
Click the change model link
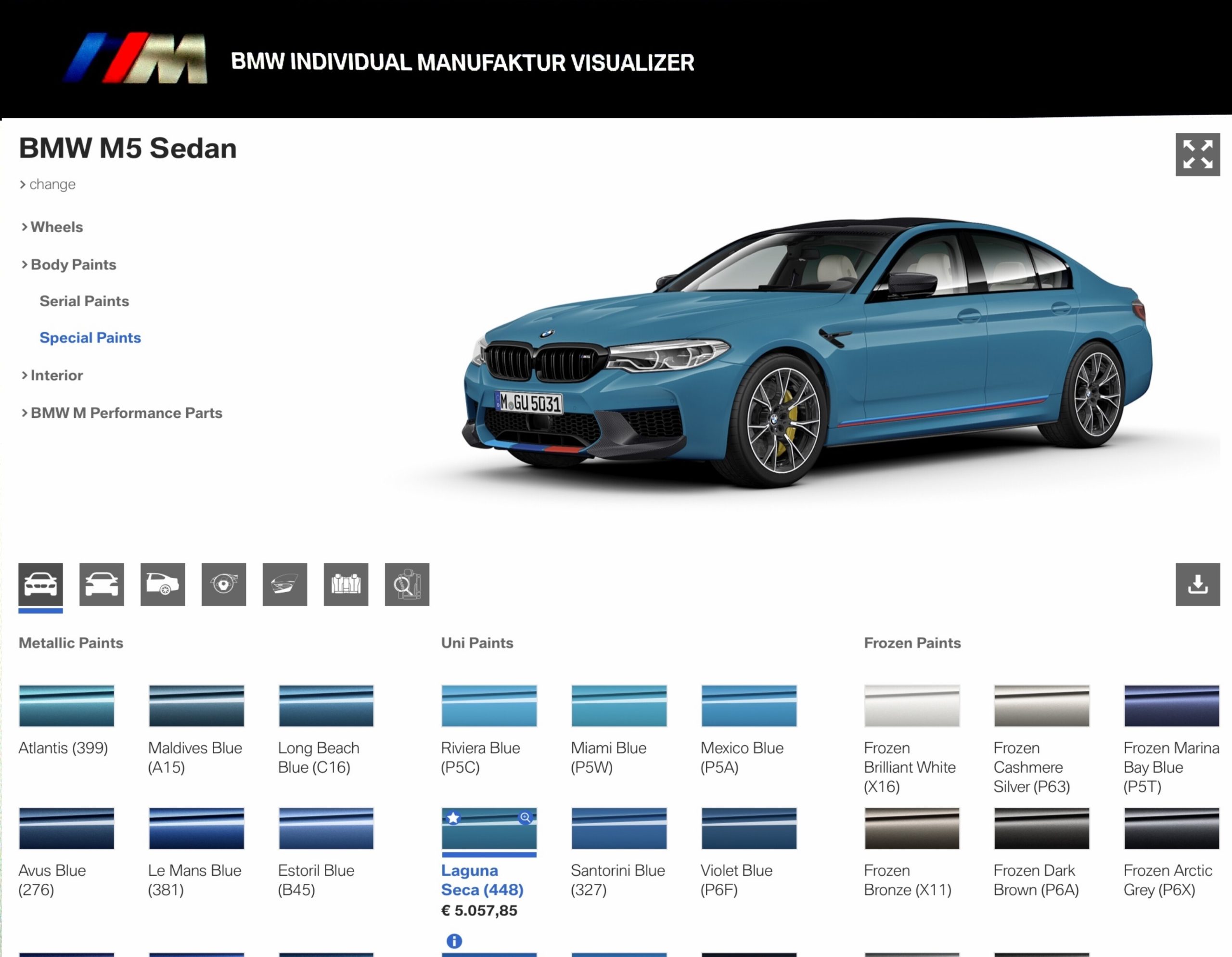47,184
